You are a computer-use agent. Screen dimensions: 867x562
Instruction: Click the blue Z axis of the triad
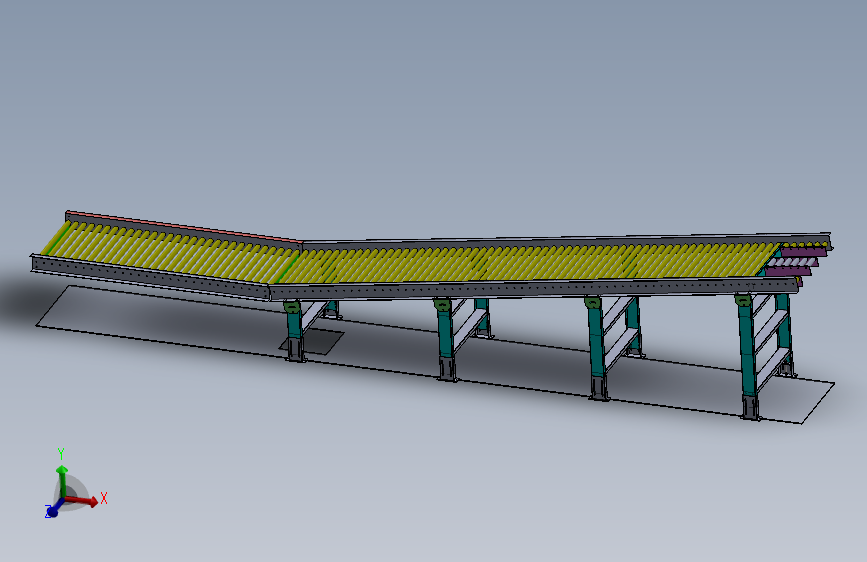pos(53,509)
